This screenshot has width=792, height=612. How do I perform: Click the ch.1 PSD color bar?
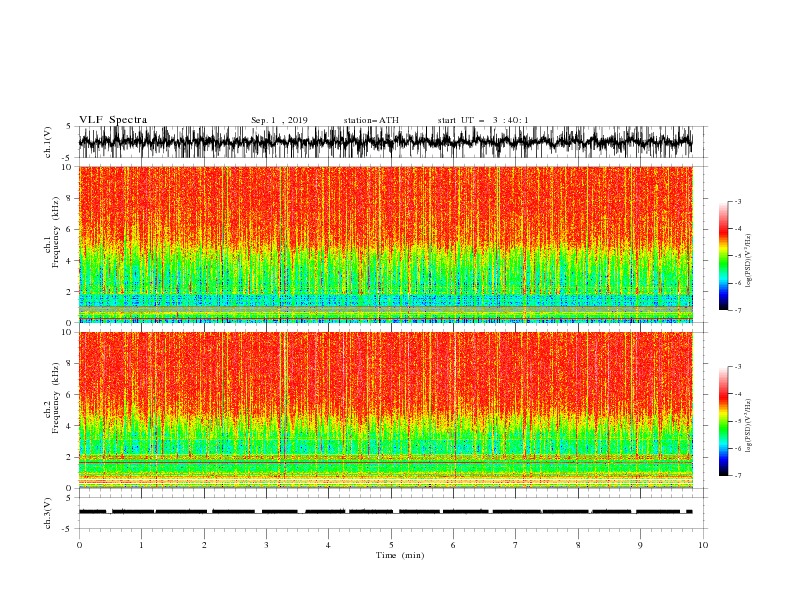click(x=723, y=256)
